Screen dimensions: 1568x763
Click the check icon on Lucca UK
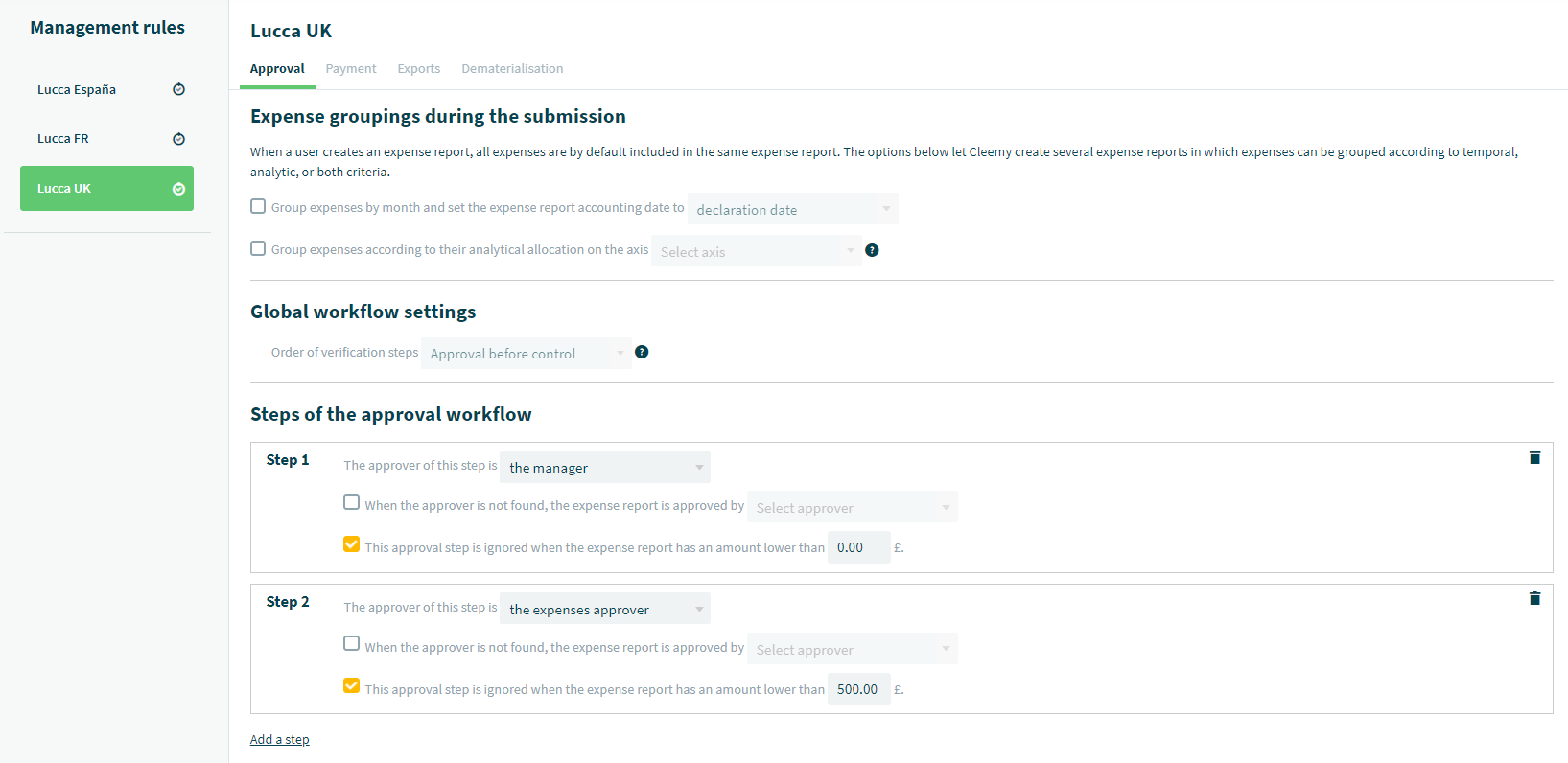pos(178,189)
